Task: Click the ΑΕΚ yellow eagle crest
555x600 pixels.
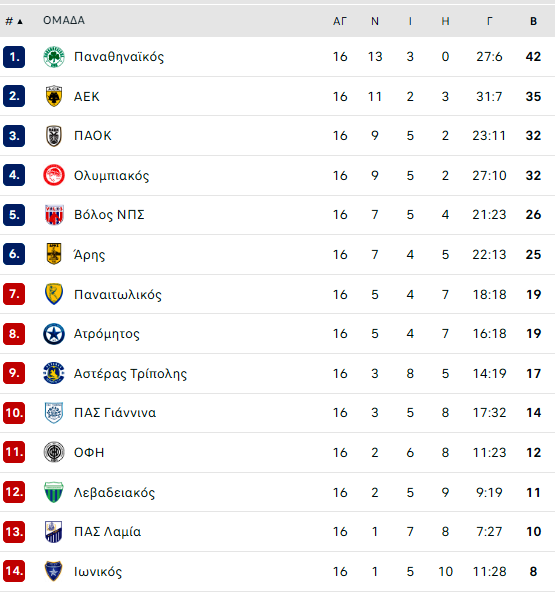Action: (x=54, y=96)
